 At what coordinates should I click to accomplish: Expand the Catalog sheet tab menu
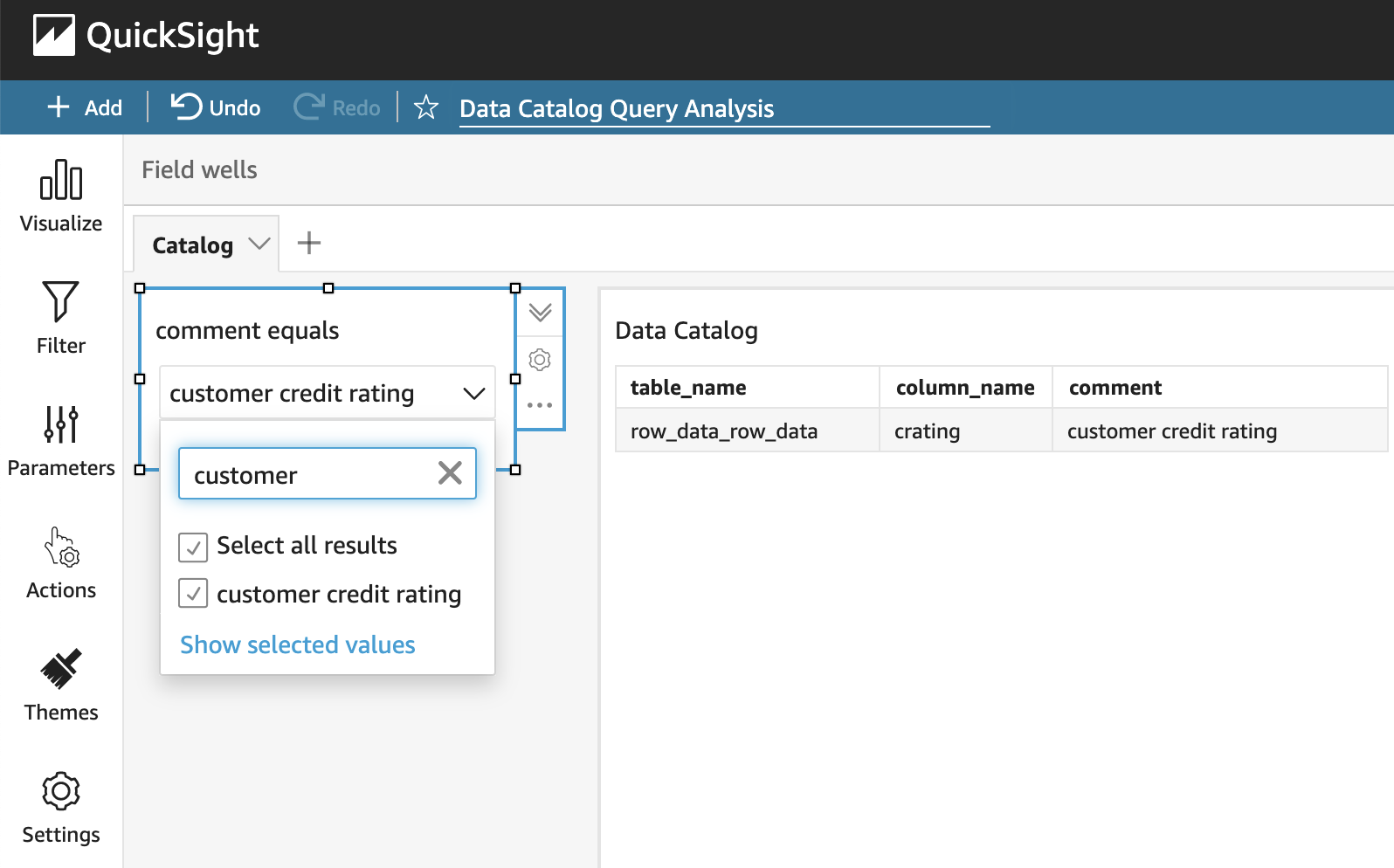(259, 244)
